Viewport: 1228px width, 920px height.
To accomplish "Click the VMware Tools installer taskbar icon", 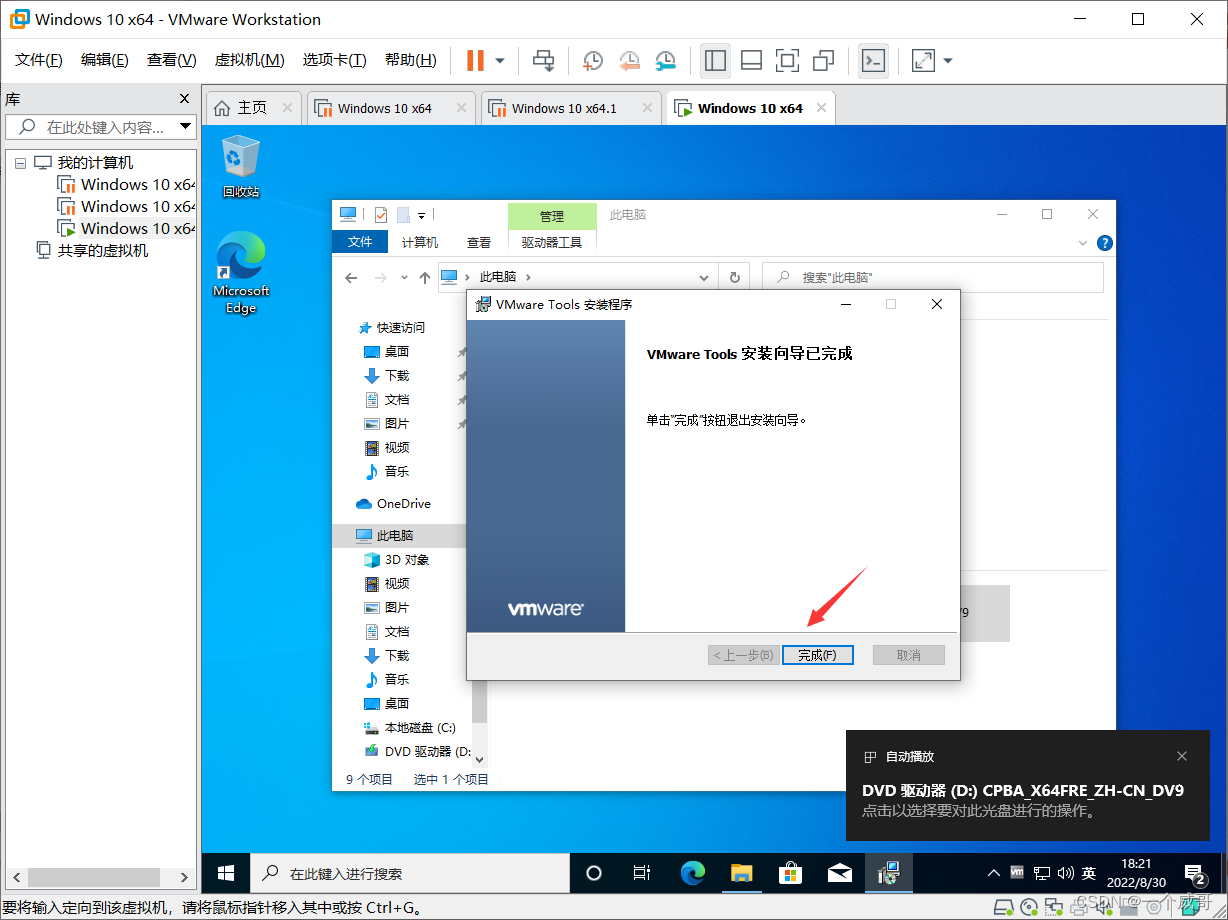I will (889, 873).
